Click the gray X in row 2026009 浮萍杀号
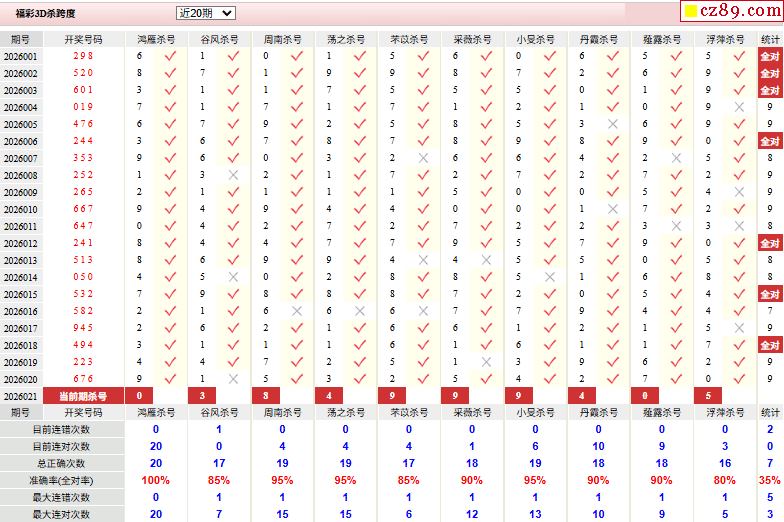784x522 pixels. pos(739,192)
